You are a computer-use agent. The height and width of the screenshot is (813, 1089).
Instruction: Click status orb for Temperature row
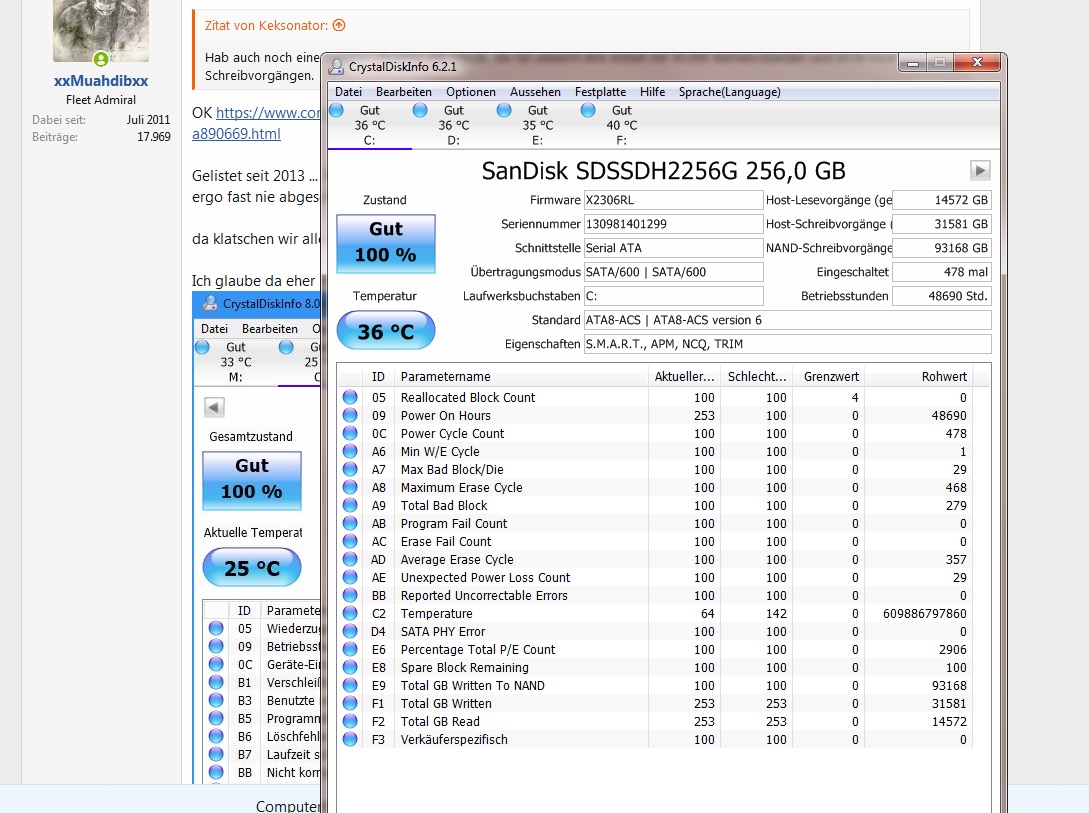tap(350, 614)
